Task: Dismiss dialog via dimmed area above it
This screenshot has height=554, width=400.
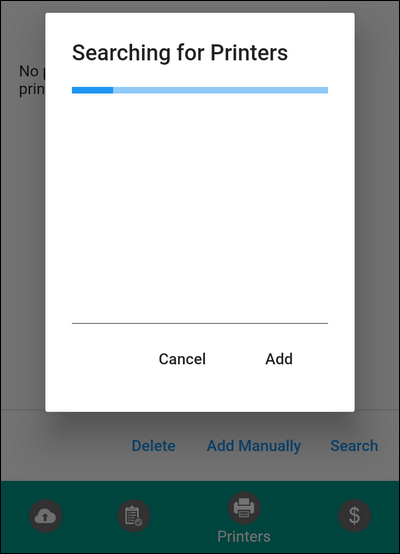Action: tap(200, 6)
